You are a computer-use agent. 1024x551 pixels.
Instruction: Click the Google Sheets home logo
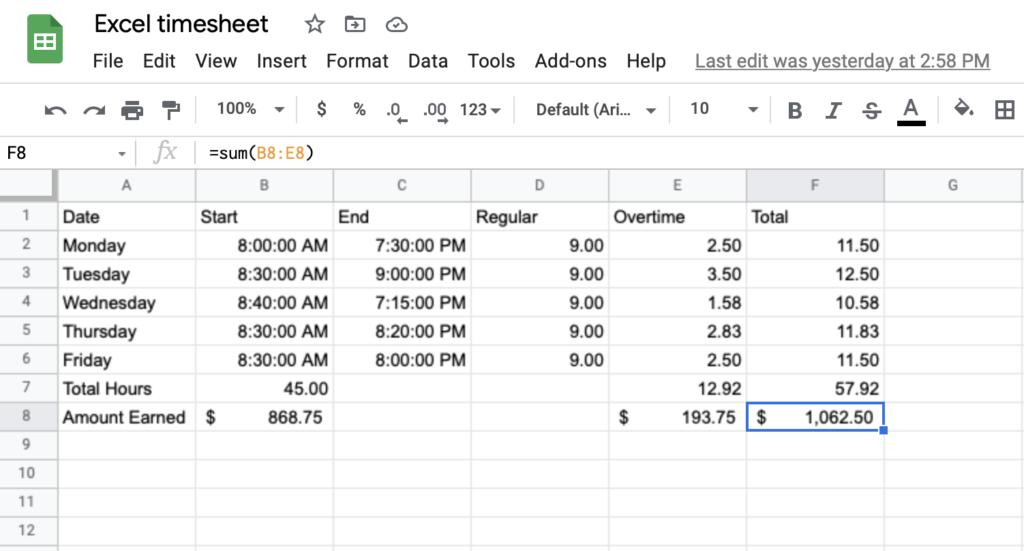(x=45, y=42)
